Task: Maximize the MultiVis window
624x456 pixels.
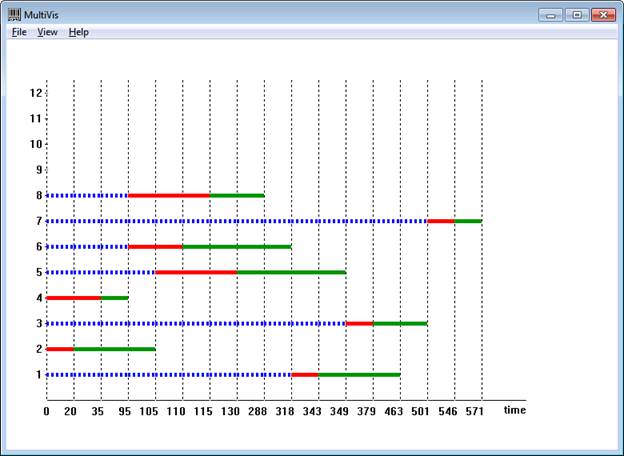Action: click(x=577, y=15)
